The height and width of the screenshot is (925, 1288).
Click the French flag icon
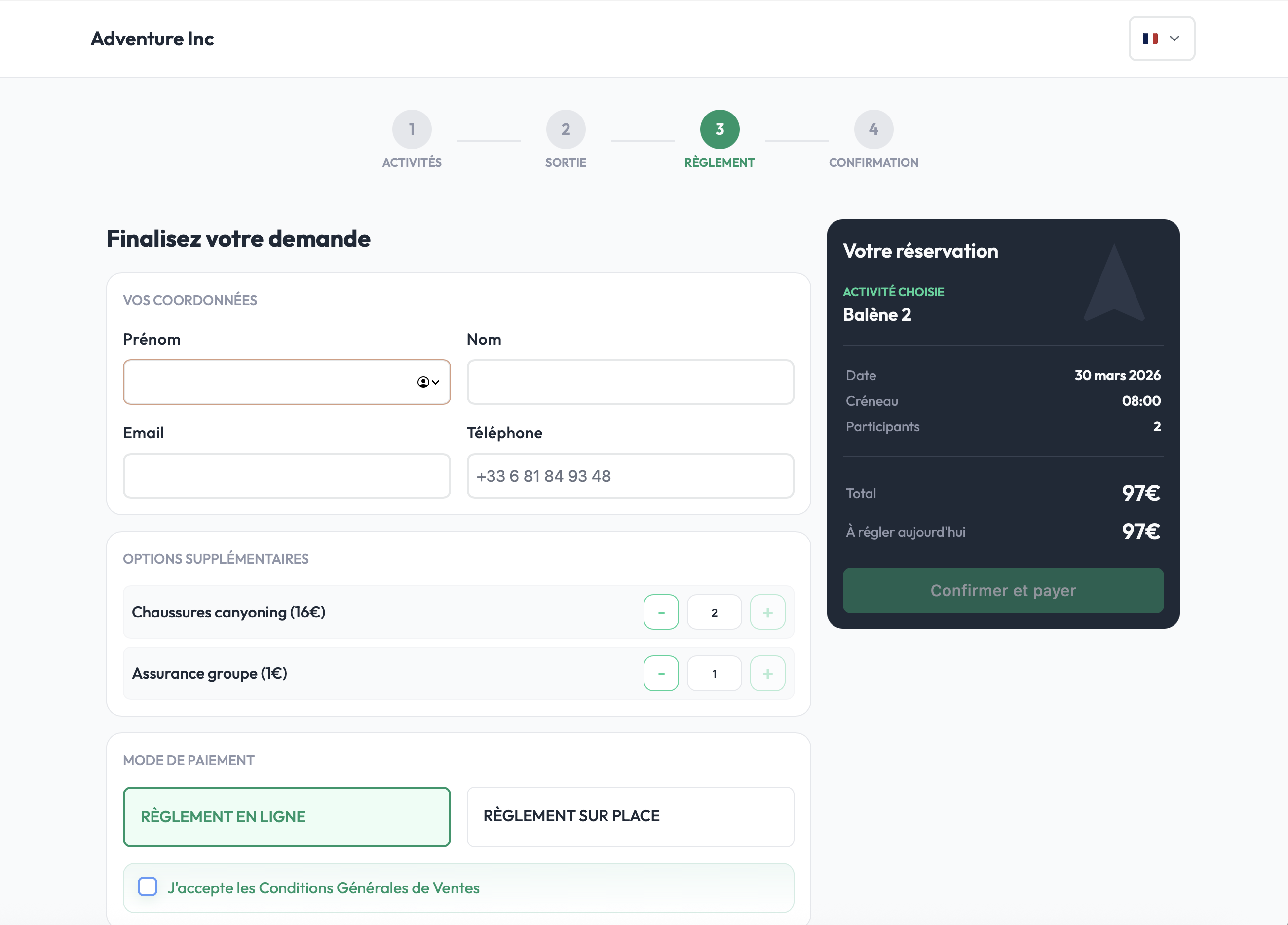(1151, 39)
